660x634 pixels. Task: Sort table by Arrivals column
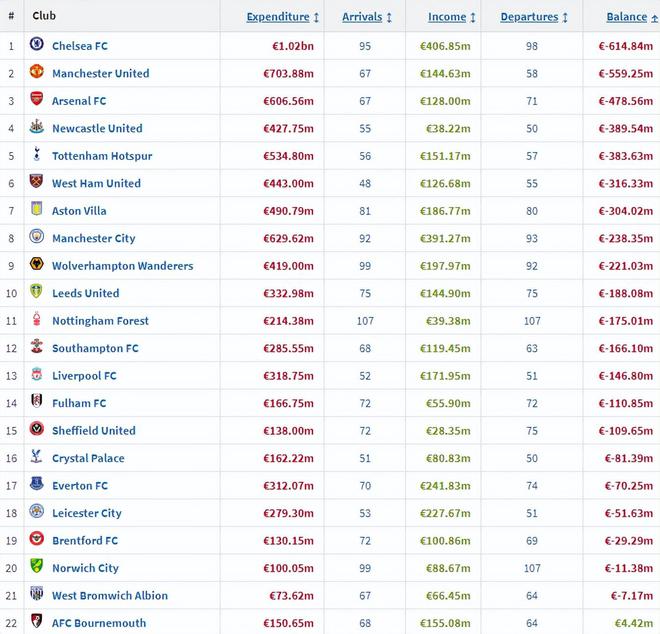tap(361, 17)
